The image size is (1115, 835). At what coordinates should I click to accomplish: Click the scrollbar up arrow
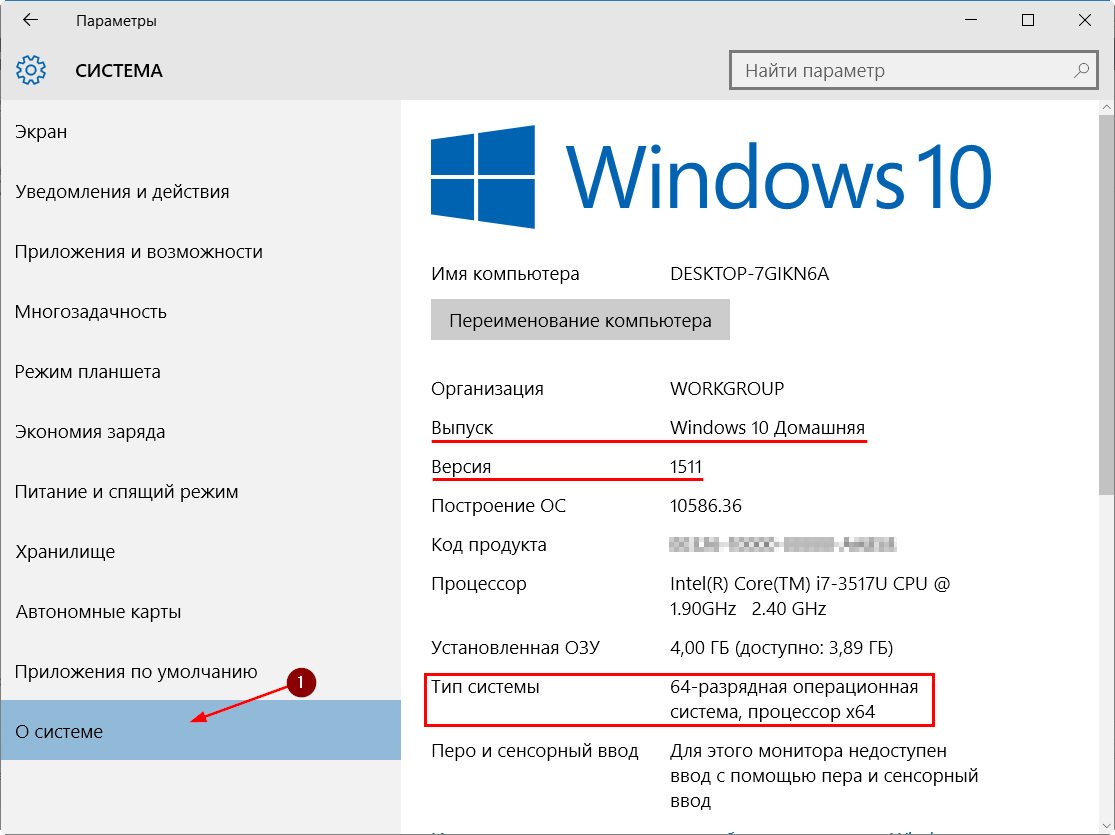pos(1106,107)
